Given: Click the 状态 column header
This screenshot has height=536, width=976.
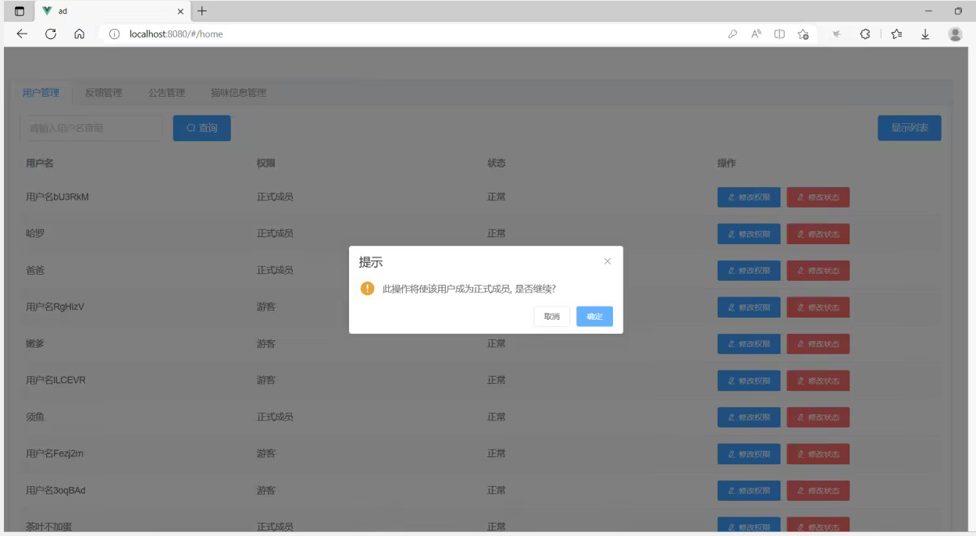Looking at the screenshot, I should [x=496, y=163].
